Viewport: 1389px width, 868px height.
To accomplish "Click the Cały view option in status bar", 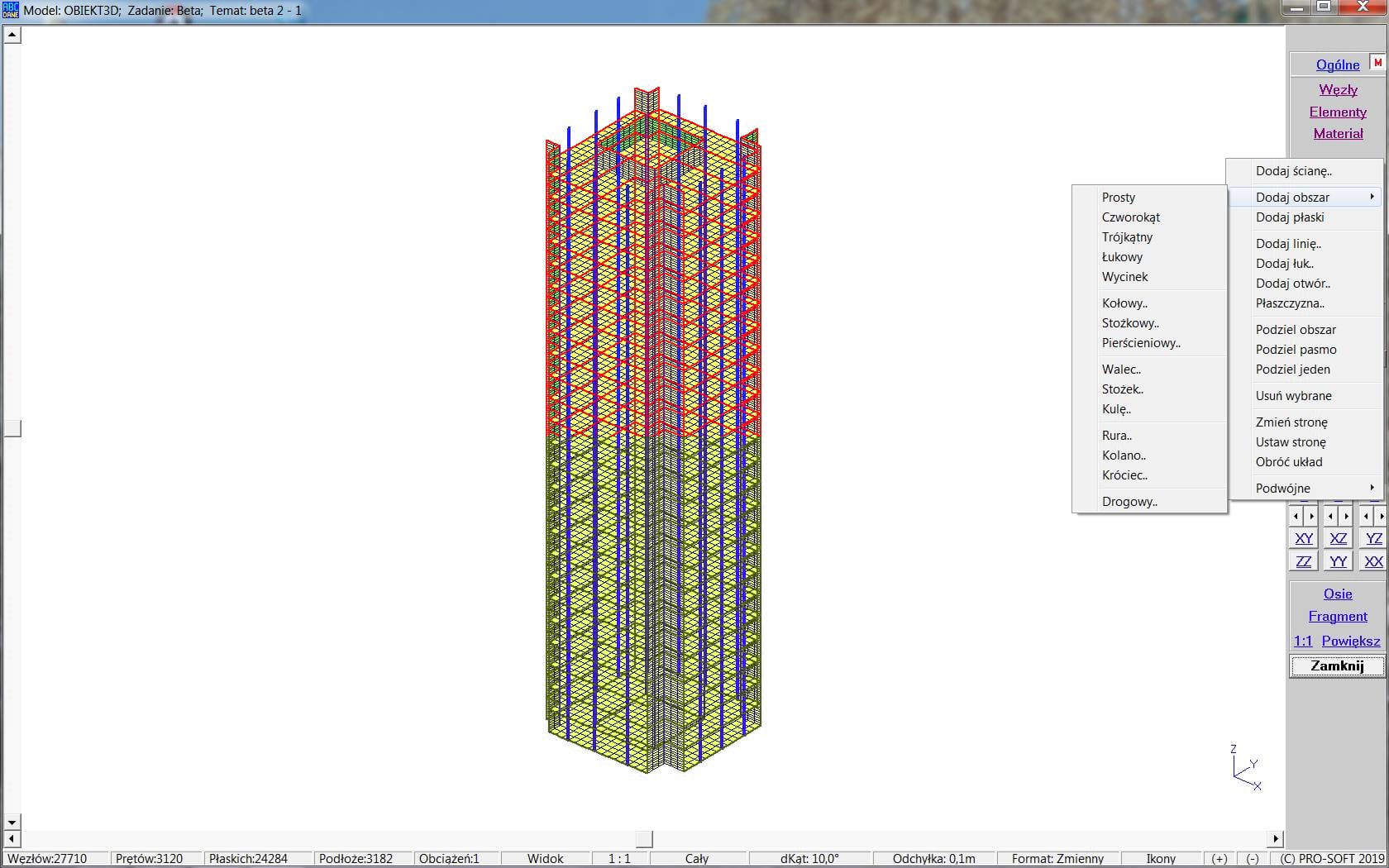I will pos(697,858).
